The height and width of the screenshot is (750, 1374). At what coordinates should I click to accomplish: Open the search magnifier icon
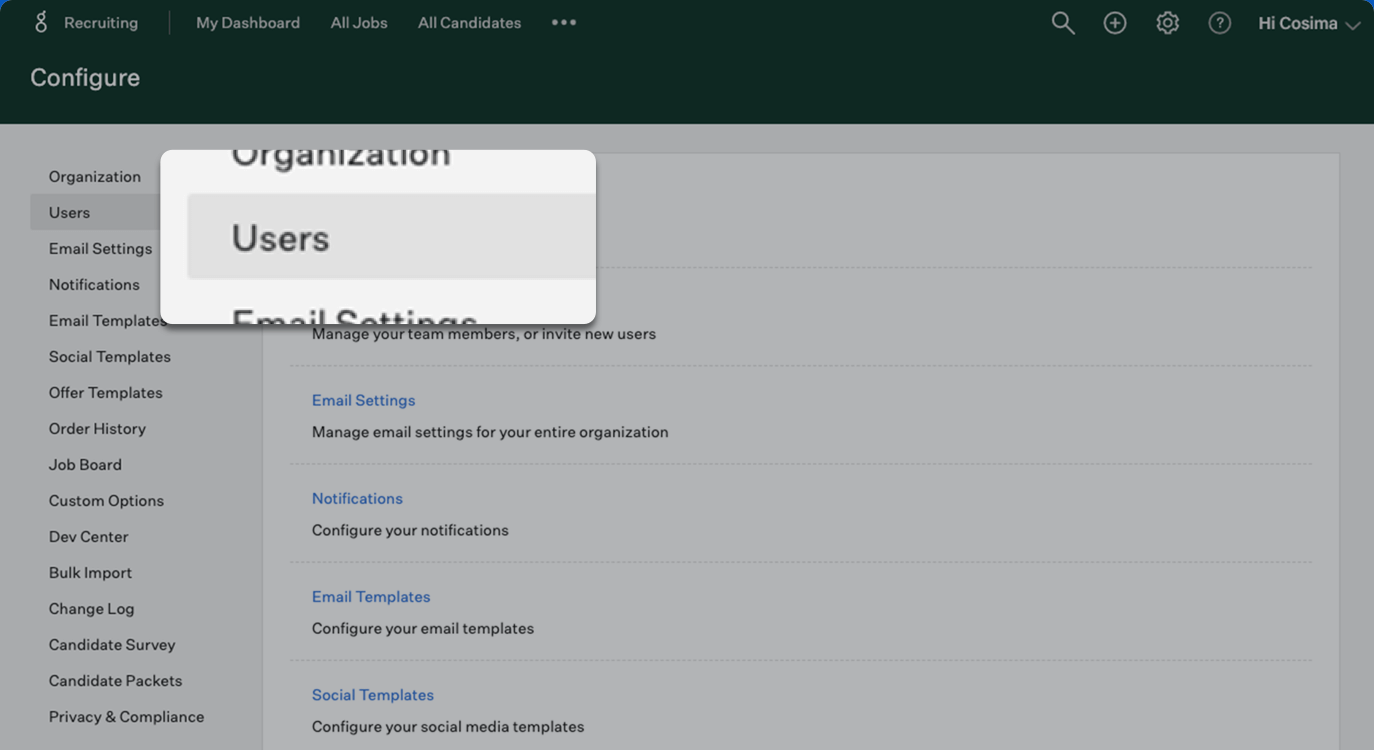coord(1063,23)
